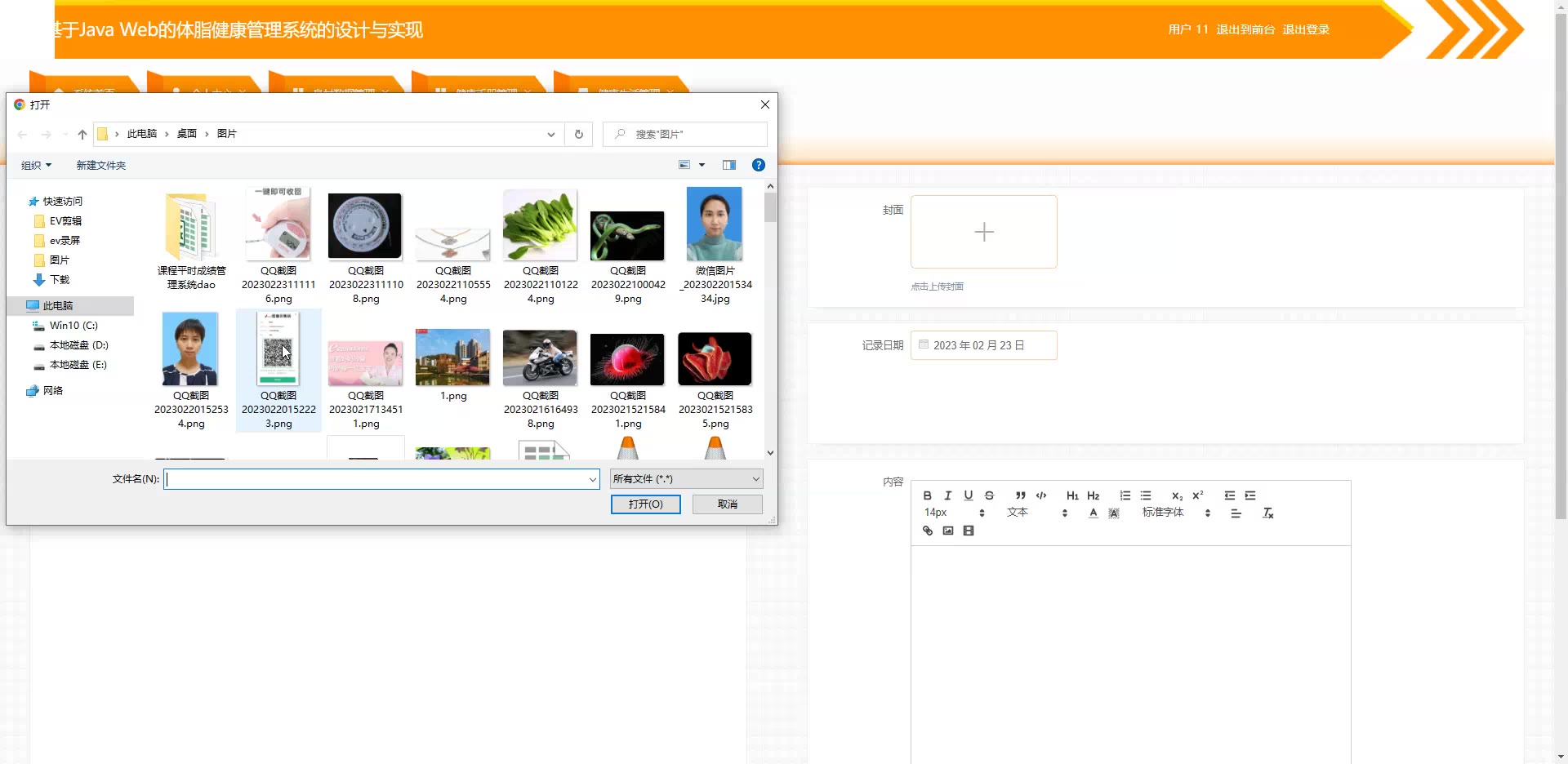Select 快速访问 in the navigation tree
Screen dimensions: 1568x764
click(x=63, y=201)
